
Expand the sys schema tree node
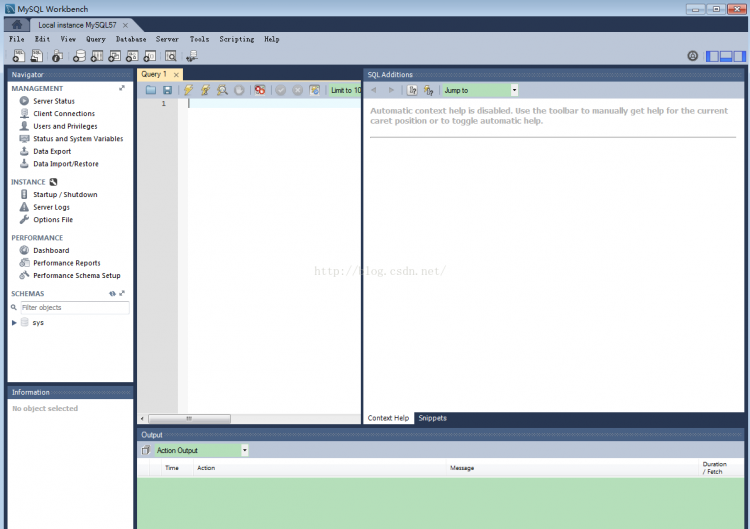coord(14,323)
